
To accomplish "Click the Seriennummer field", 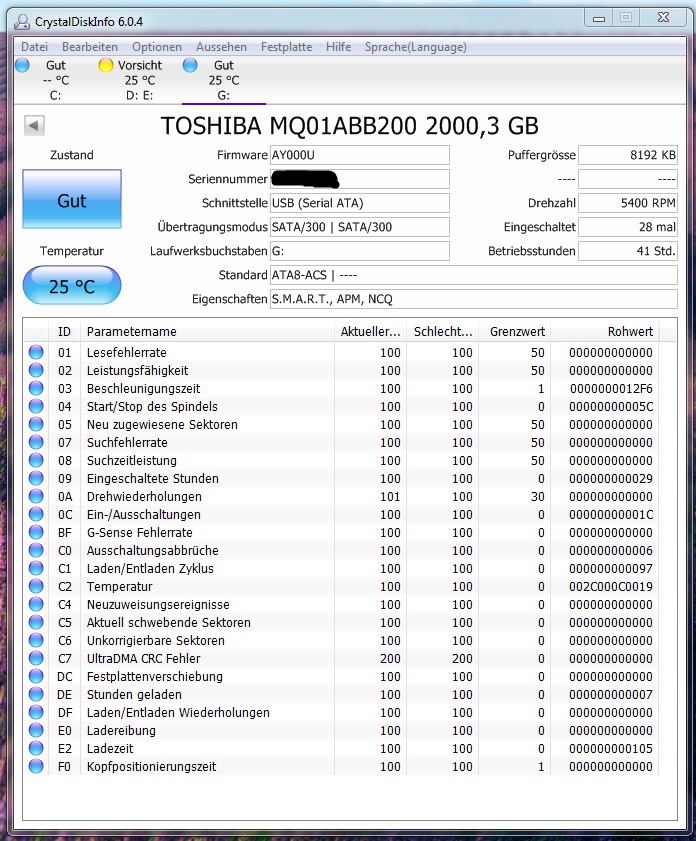I will [360, 179].
